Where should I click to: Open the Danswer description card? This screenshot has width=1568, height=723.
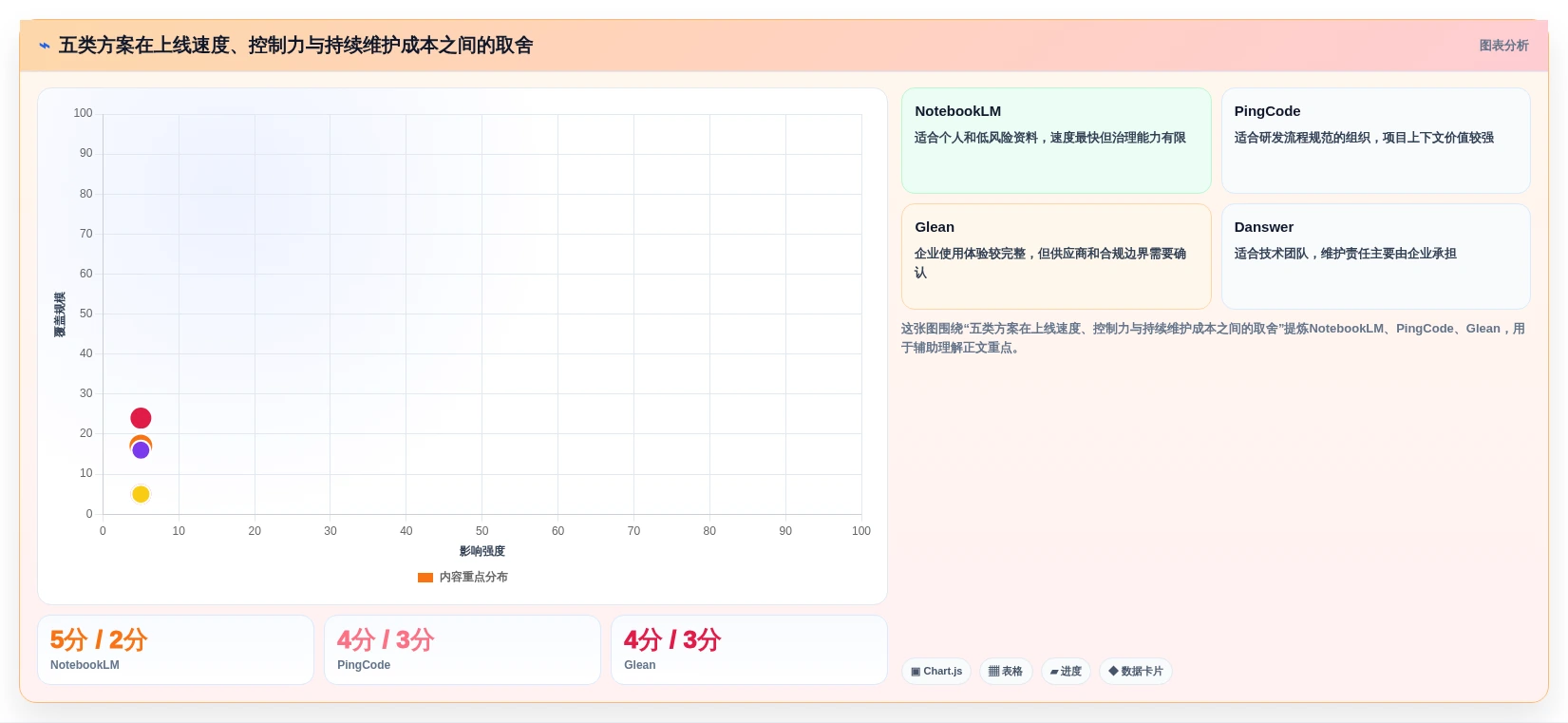pyautogui.click(x=1375, y=257)
